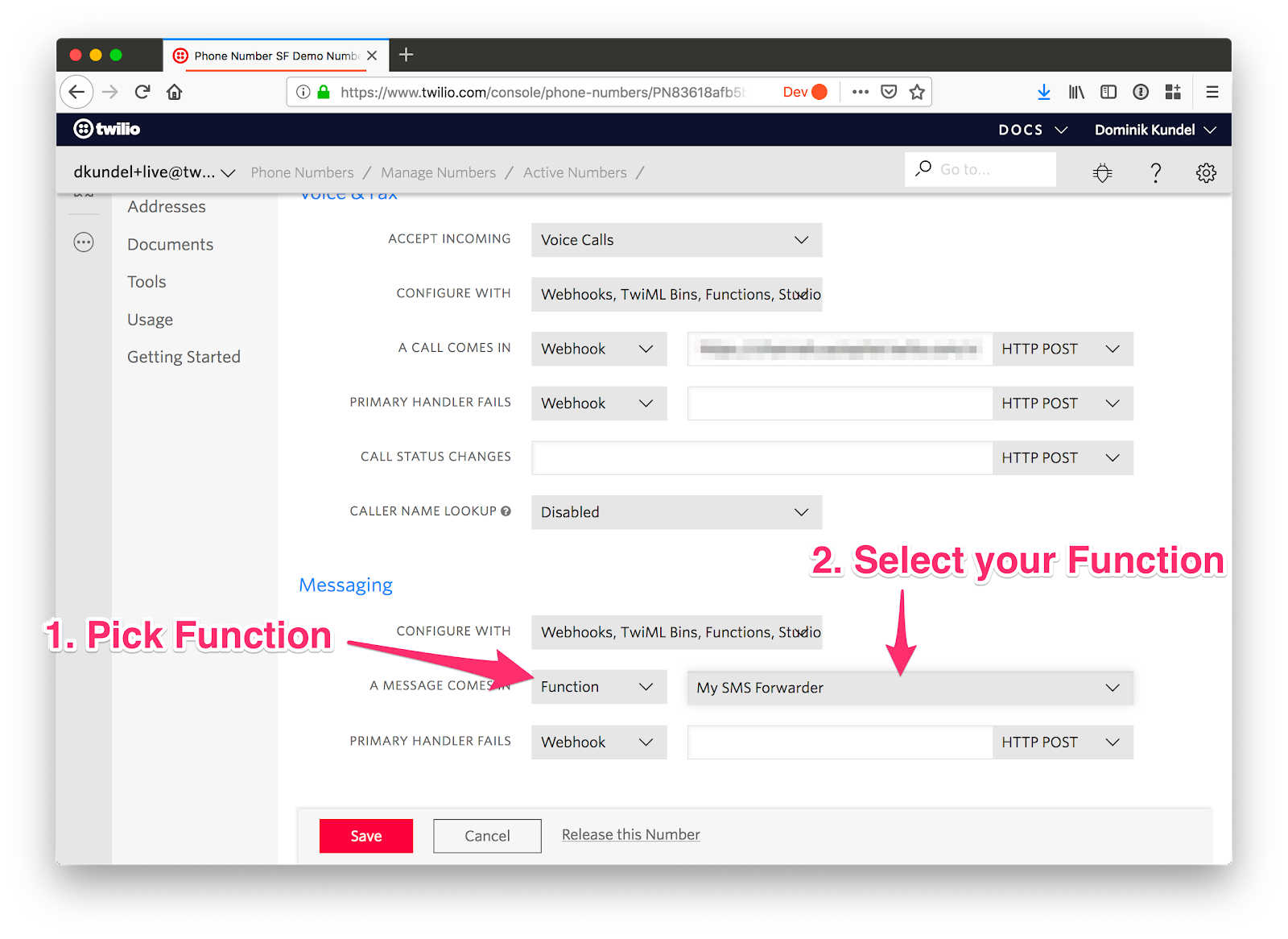
Task: Show Caller Name Lookup help tooltip icon
Action: coord(506,511)
